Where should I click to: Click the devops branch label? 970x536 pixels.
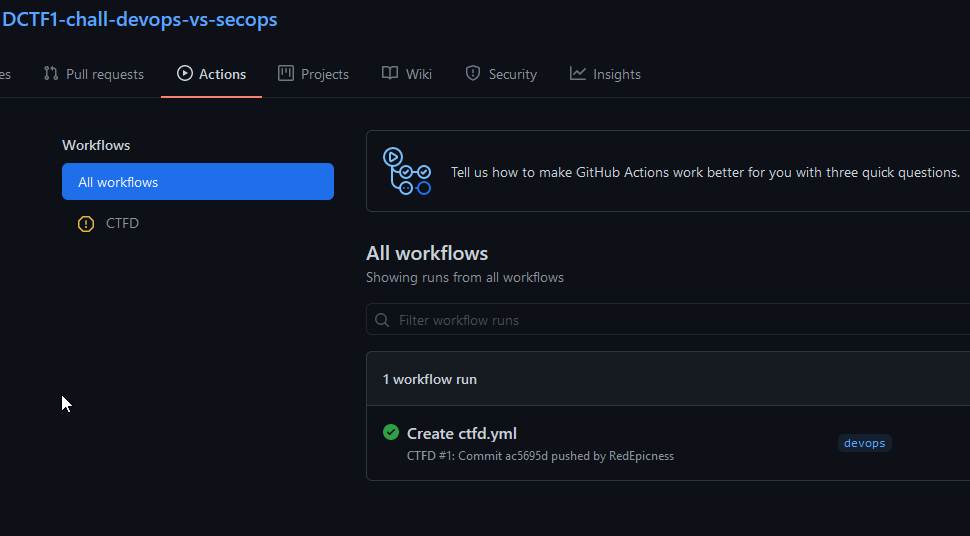(x=864, y=443)
